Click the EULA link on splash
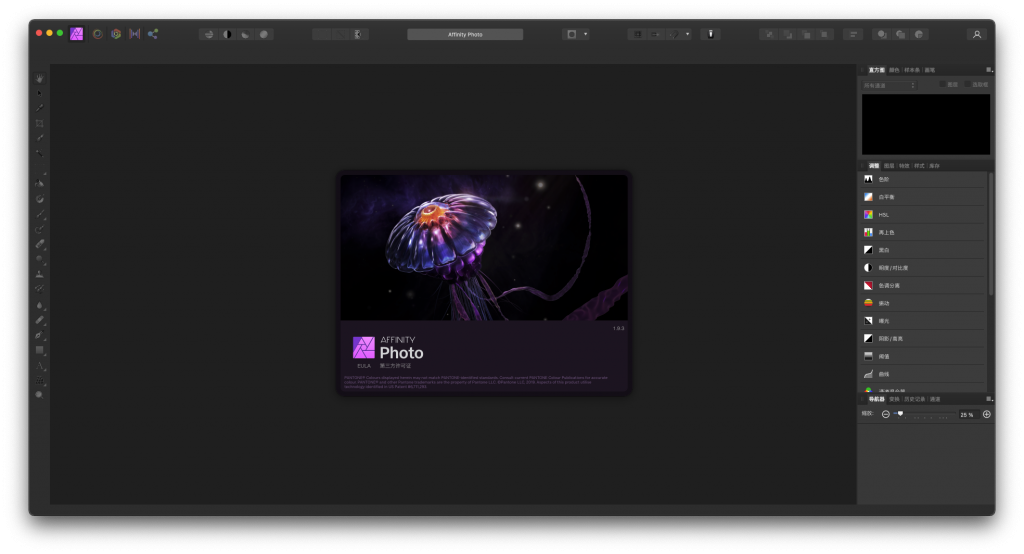Screen dimensions: 1024x554 tap(364, 366)
